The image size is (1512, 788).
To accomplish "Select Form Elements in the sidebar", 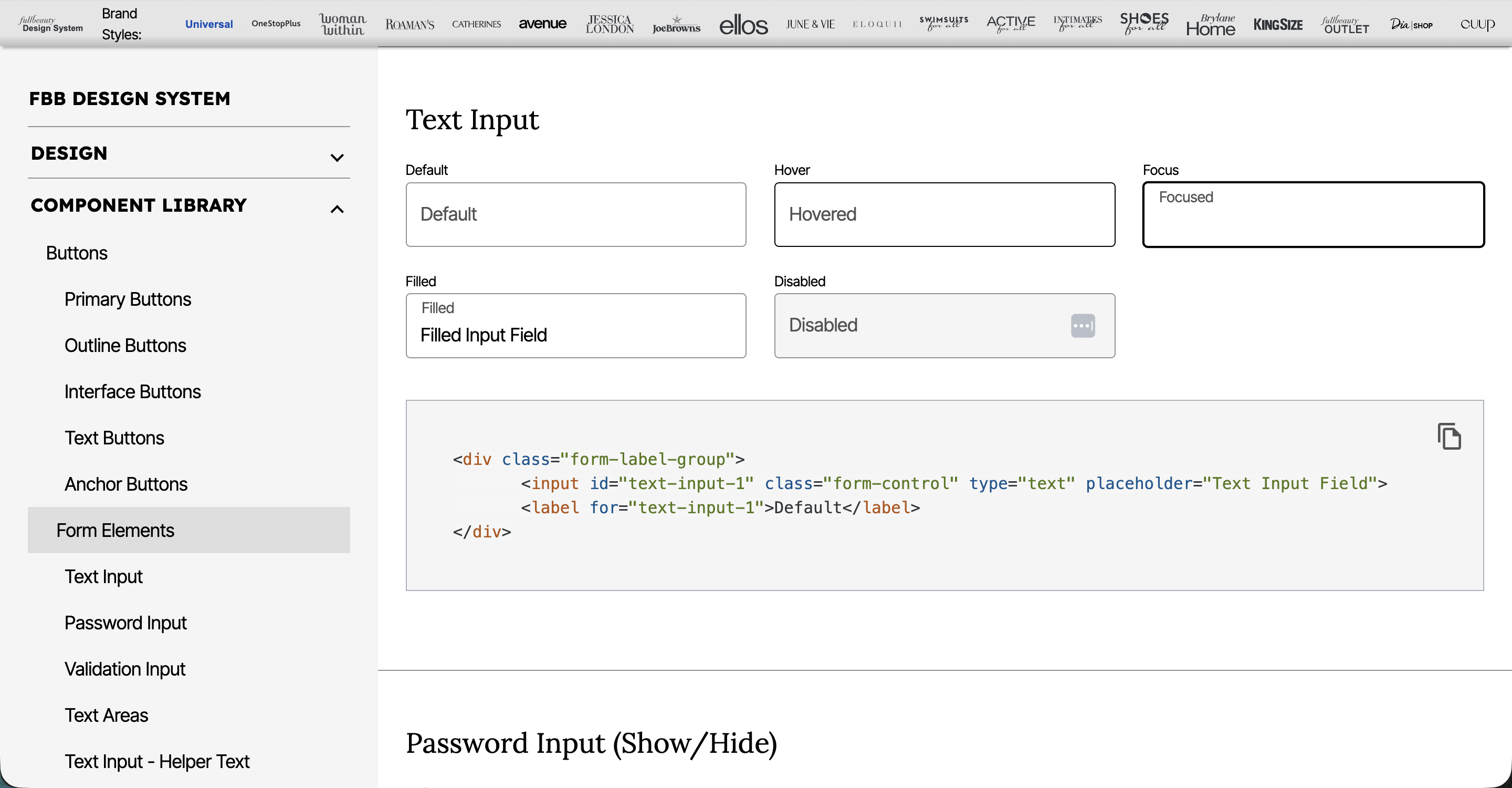I will tap(115, 530).
